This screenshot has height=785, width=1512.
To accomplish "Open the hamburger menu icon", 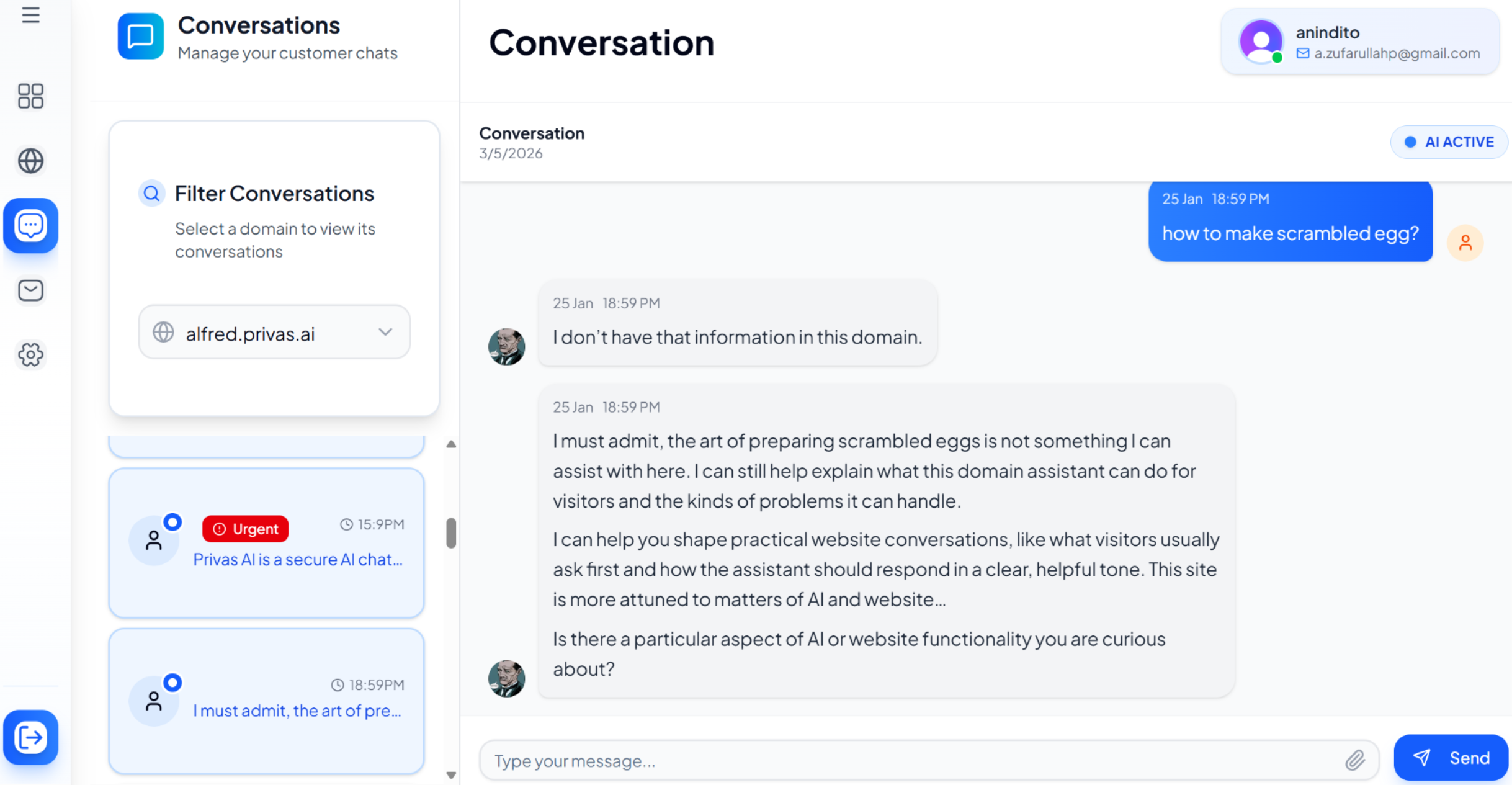I will coord(30,16).
